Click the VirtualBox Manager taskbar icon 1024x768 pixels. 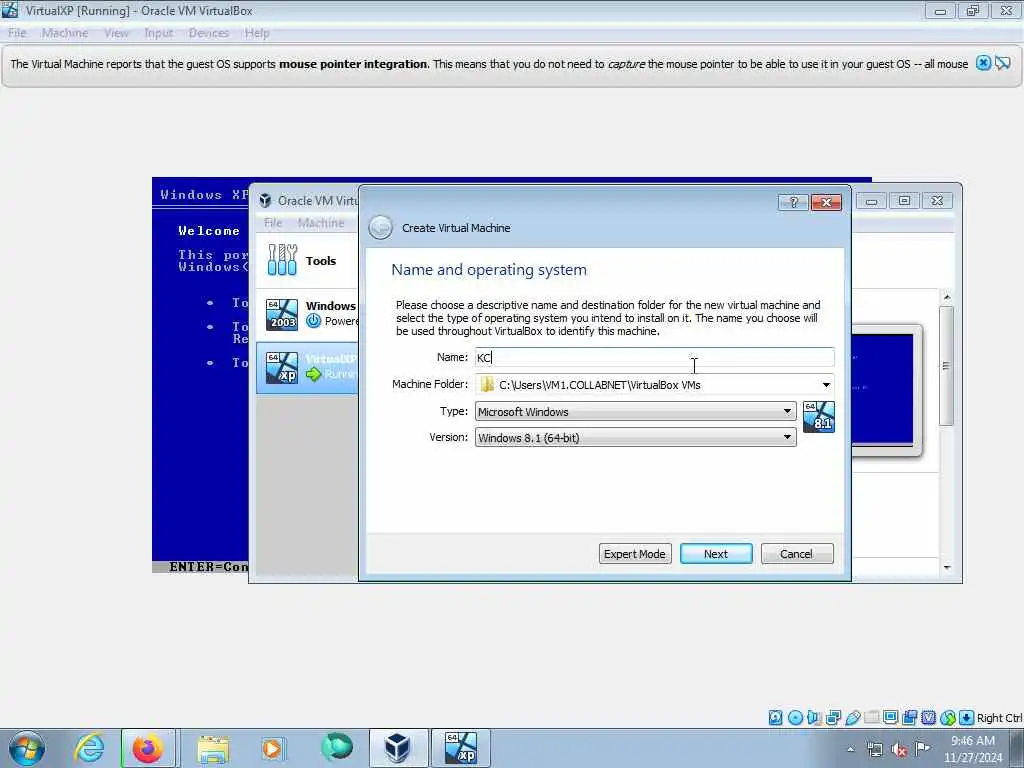click(398, 748)
